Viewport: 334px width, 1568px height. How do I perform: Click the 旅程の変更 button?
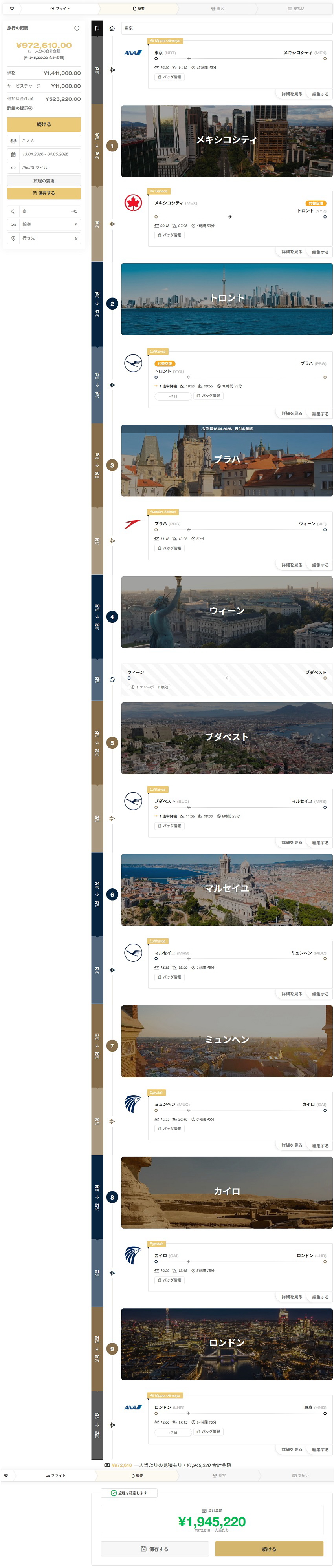coord(44,181)
